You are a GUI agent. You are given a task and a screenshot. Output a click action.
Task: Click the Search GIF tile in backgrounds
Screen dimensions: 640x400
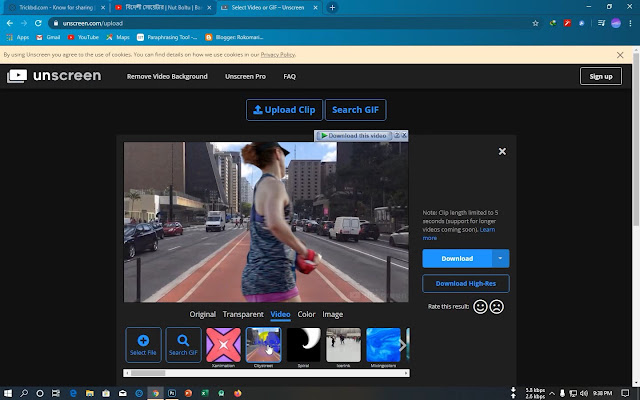click(183, 345)
